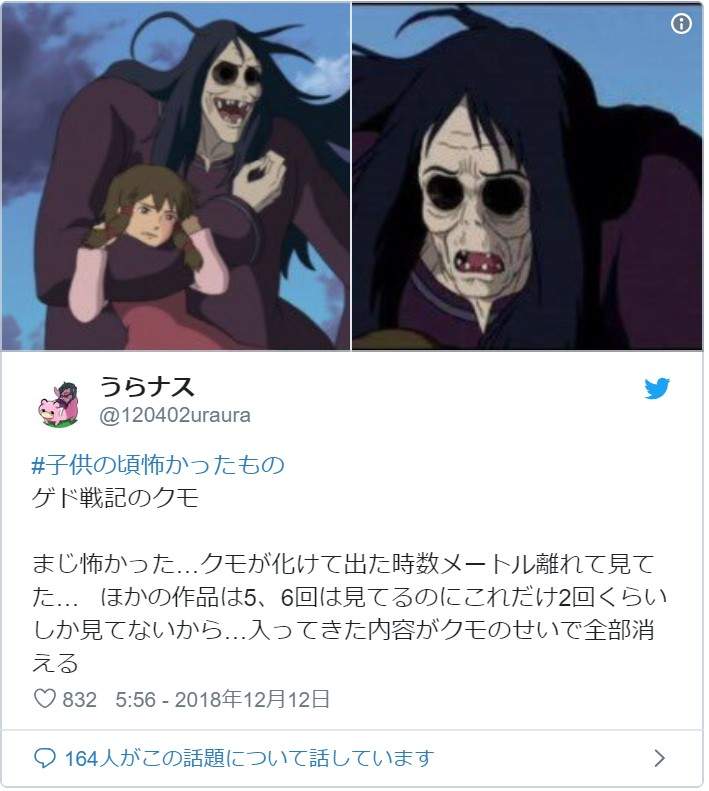709x791 pixels.
Task: Click the tweet line containing 5、6回は見てるのに
Action: (349, 597)
